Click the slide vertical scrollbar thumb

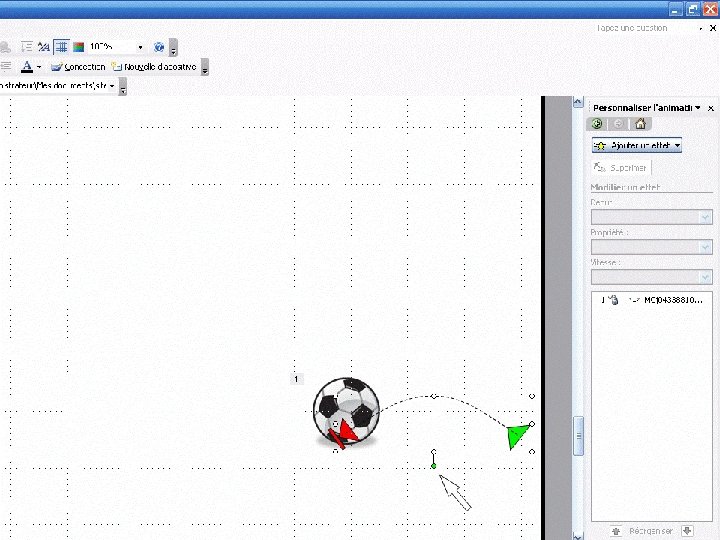pos(579,436)
